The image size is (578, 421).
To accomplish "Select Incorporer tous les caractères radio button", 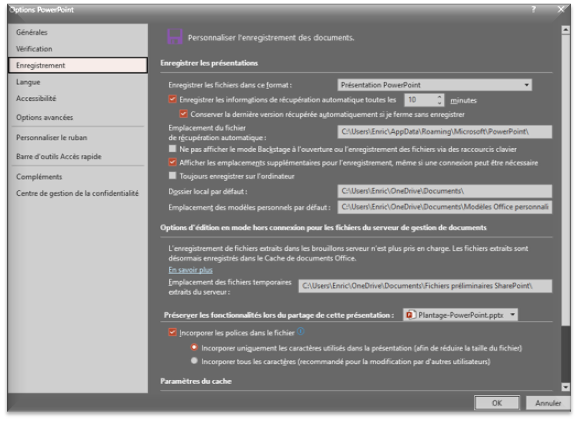I will pyautogui.click(x=194, y=361).
